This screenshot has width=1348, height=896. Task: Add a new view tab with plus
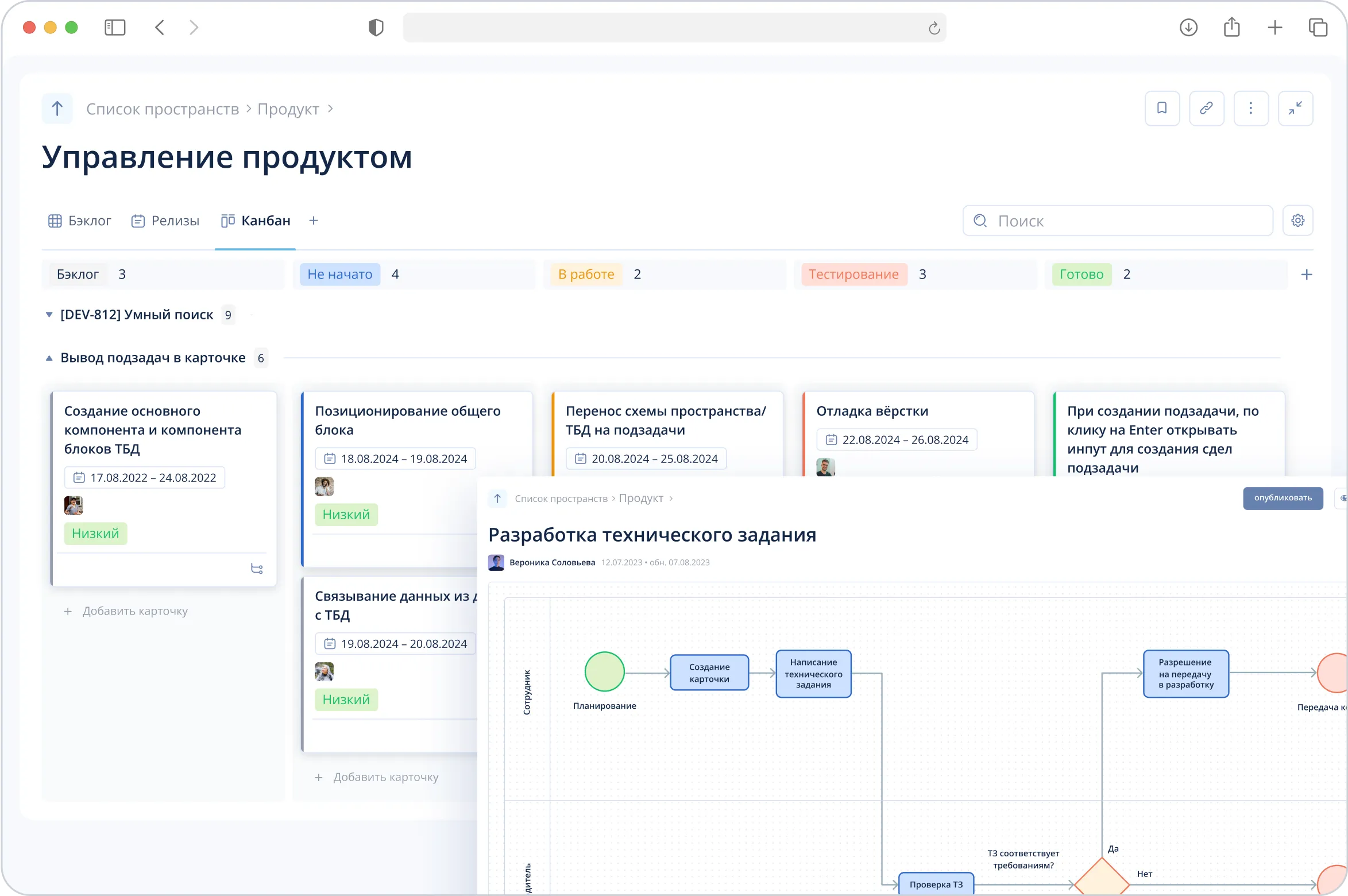click(314, 221)
